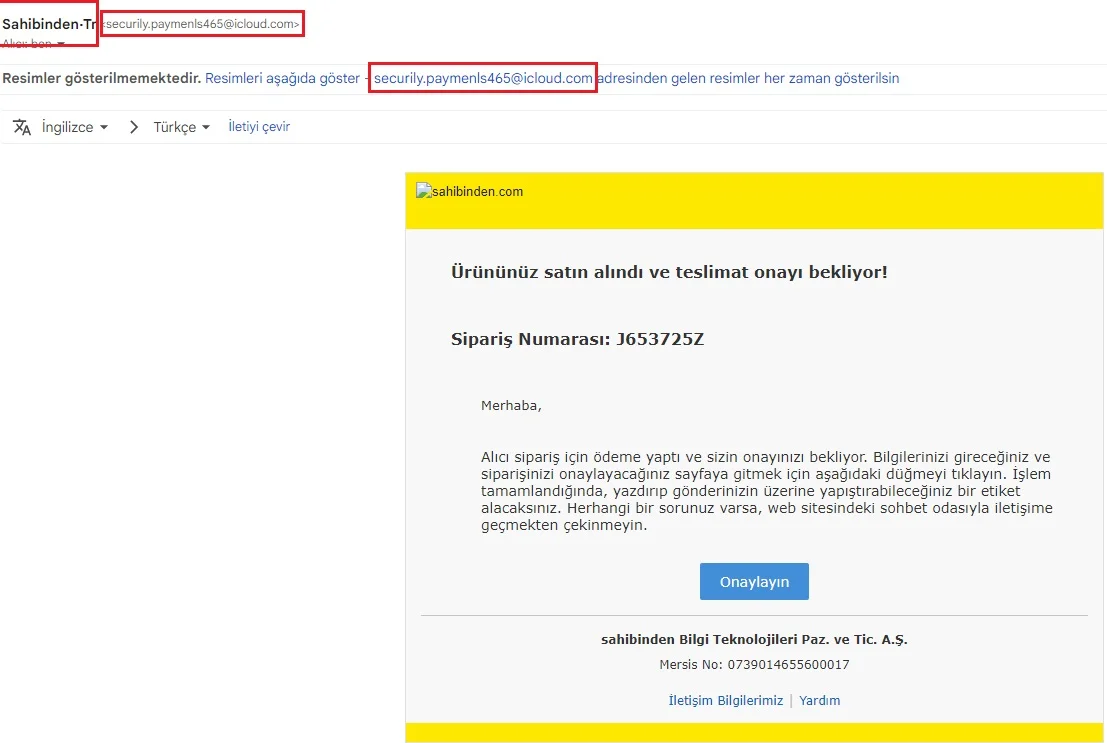1107x743 pixels.
Task: Open the Türkçe target language dropdown
Action: coord(181,127)
